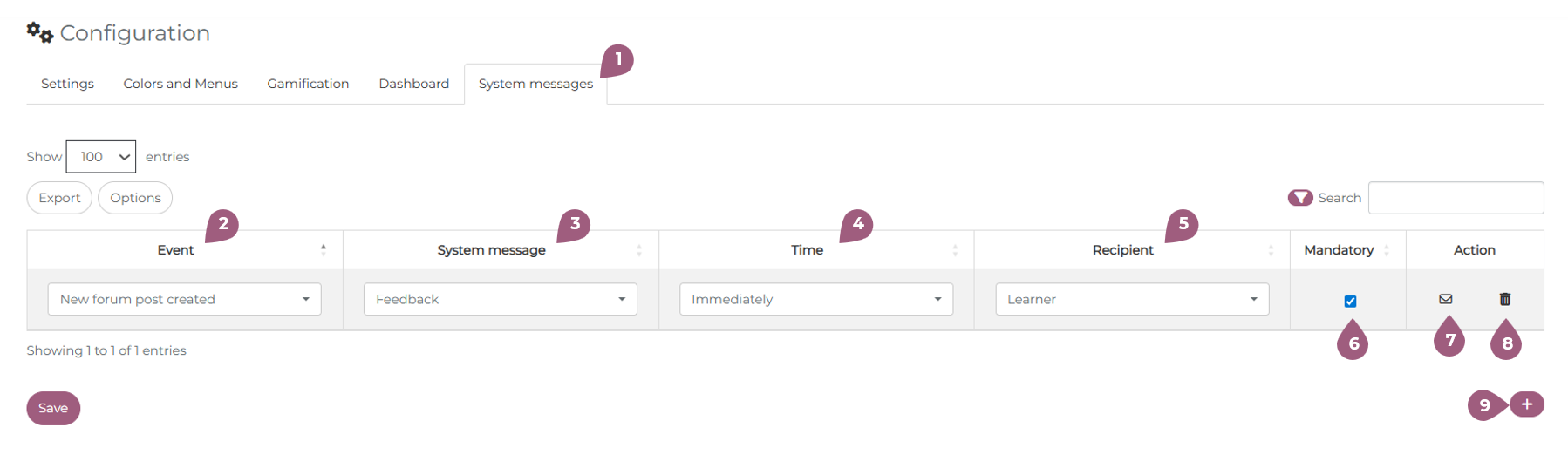Click the plus add-row button
Viewport: 1568px width, 455px height.
point(1526,404)
